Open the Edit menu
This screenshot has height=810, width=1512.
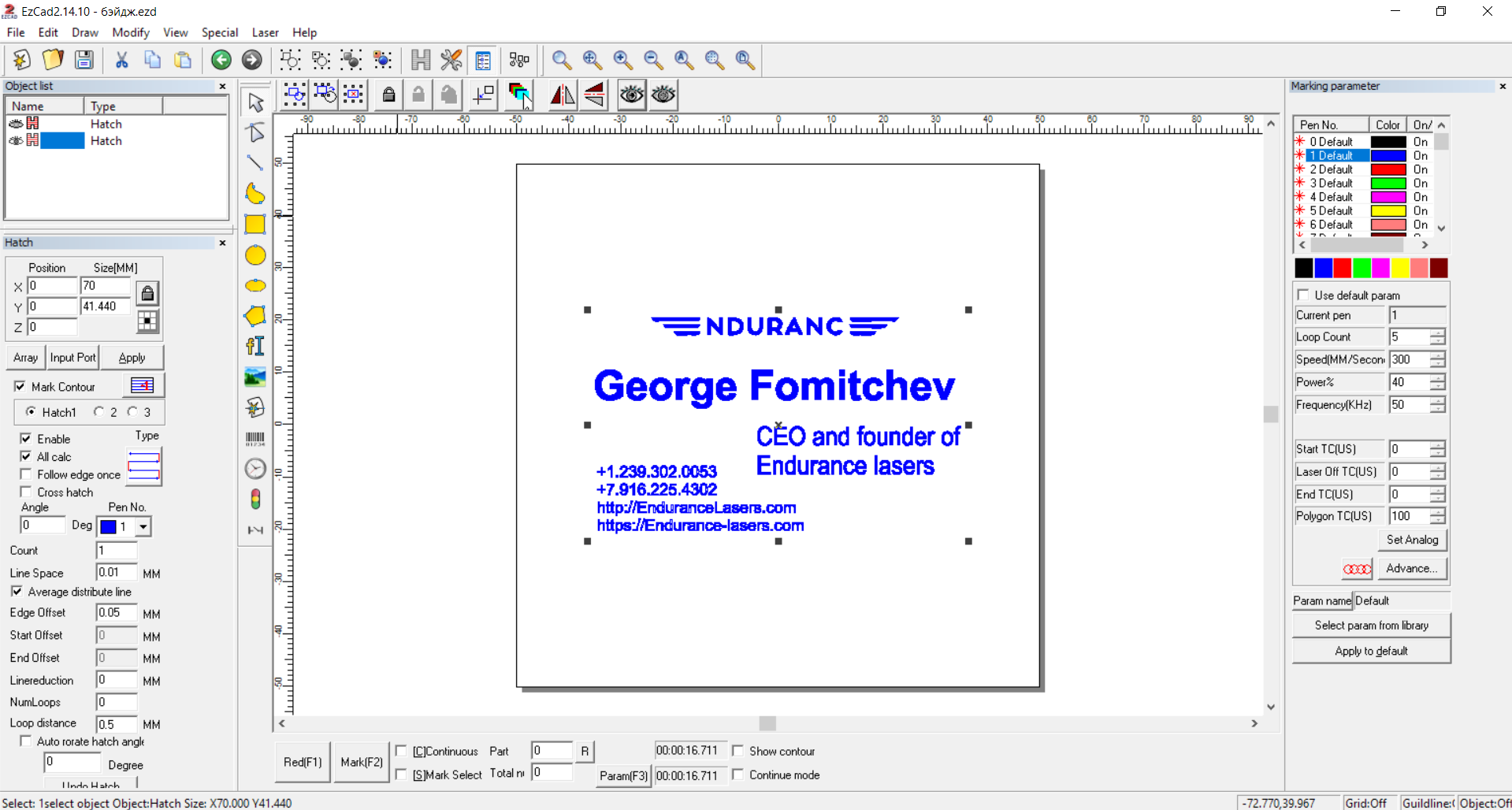(x=48, y=32)
